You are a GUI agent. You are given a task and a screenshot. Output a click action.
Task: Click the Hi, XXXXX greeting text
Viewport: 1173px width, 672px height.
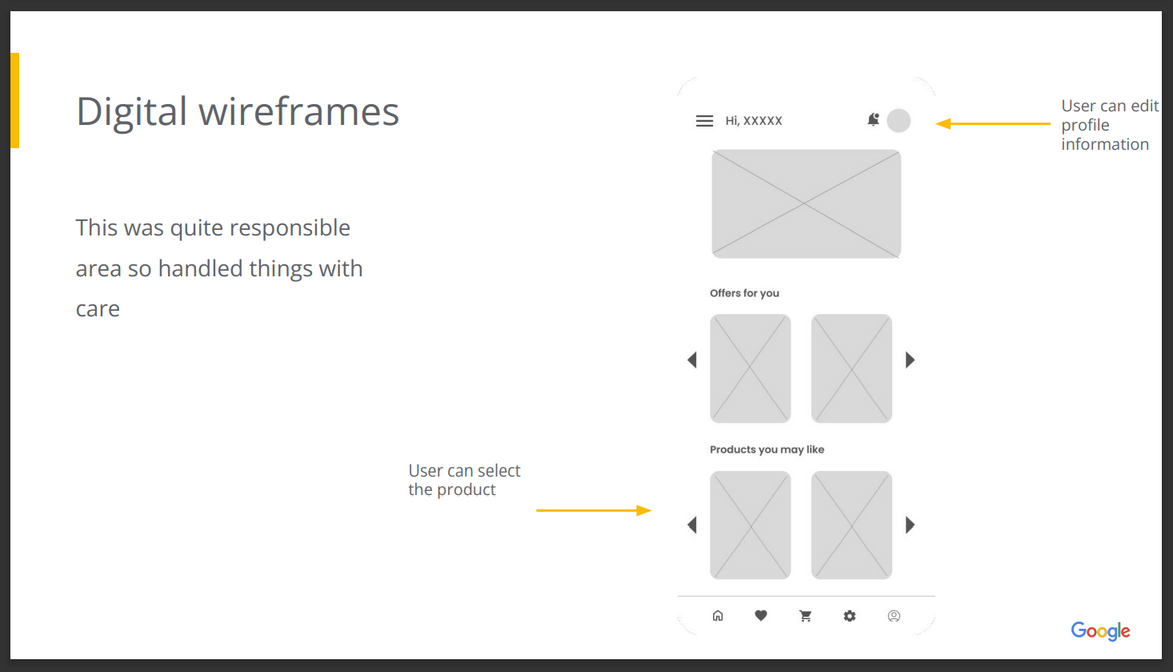[x=754, y=121]
